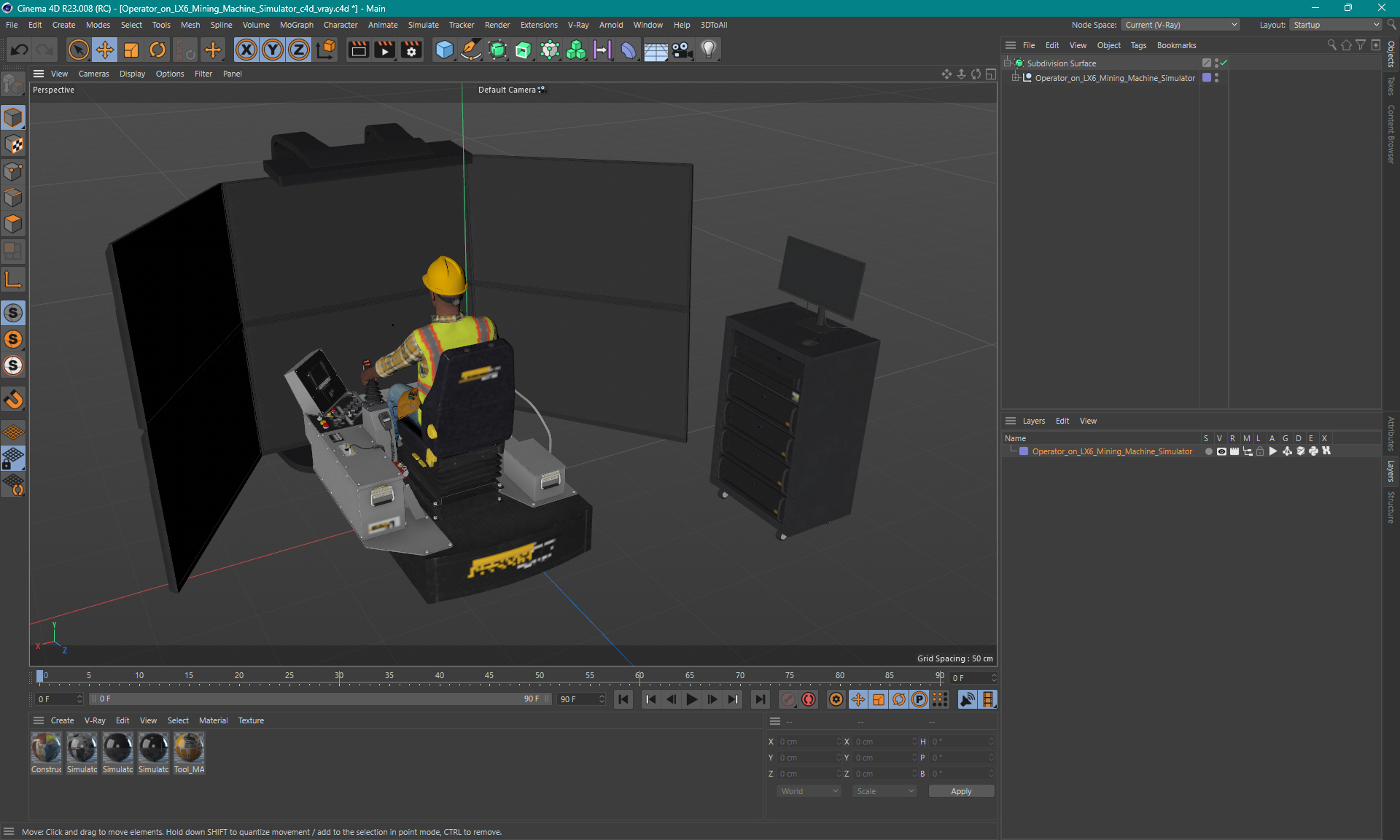Open Edit Render Settings icon
Viewport: 1400px width, 840px height.
point(412,50)
